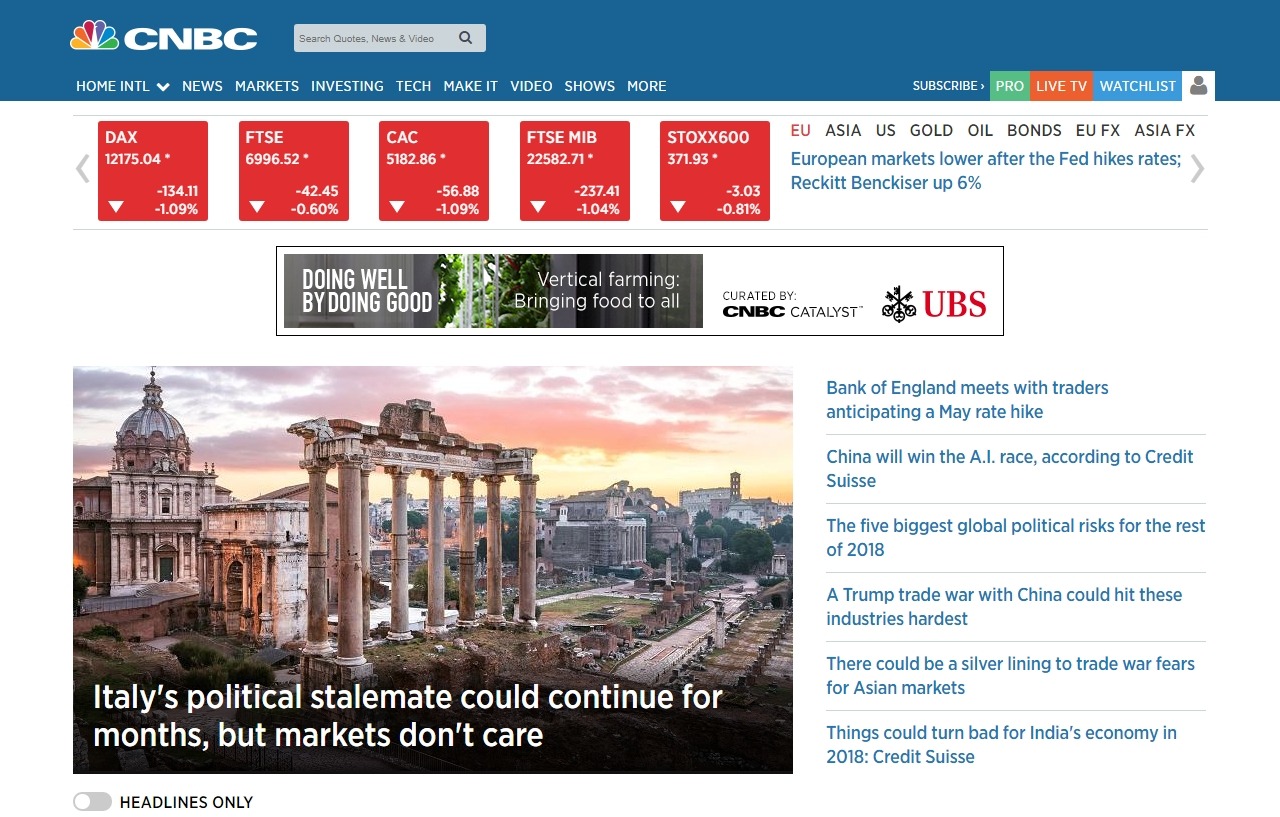This screenshot has height=817, width=1280.
Task: Select the OIL tab
Action: coord(980,130)
